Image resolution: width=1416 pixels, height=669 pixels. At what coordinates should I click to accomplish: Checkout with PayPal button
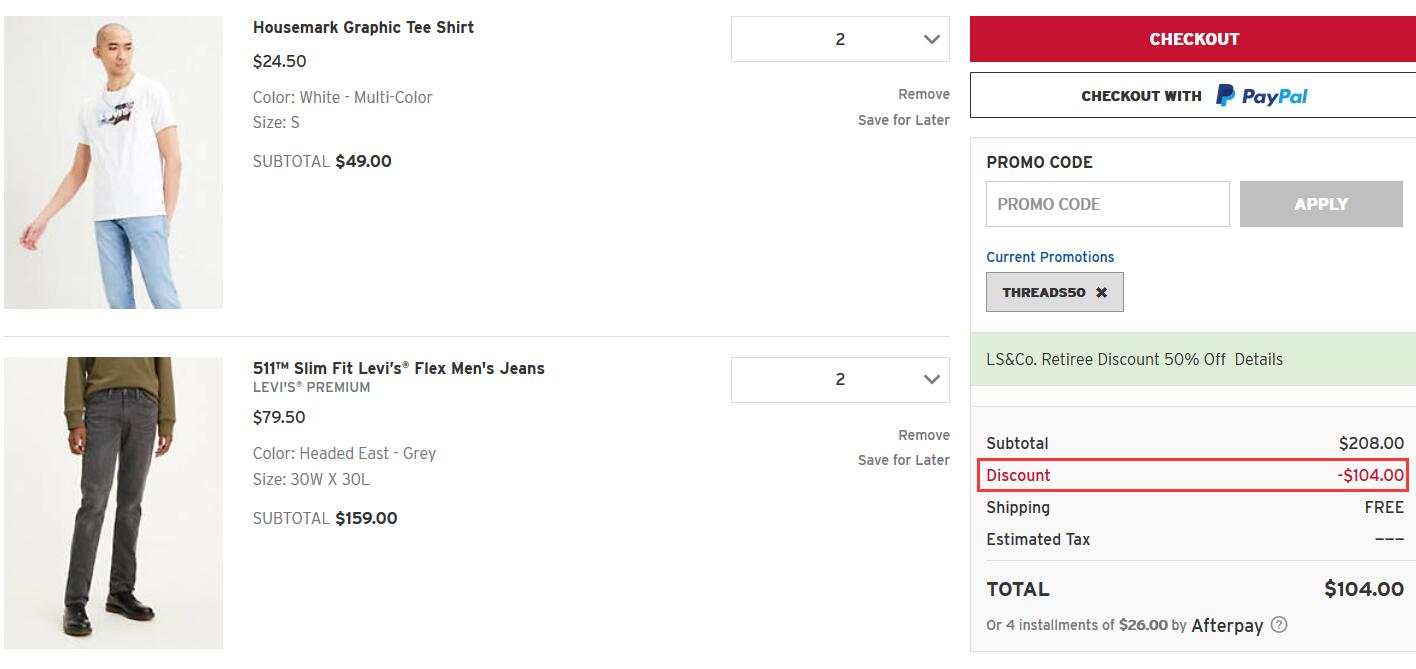point(1193,96)
